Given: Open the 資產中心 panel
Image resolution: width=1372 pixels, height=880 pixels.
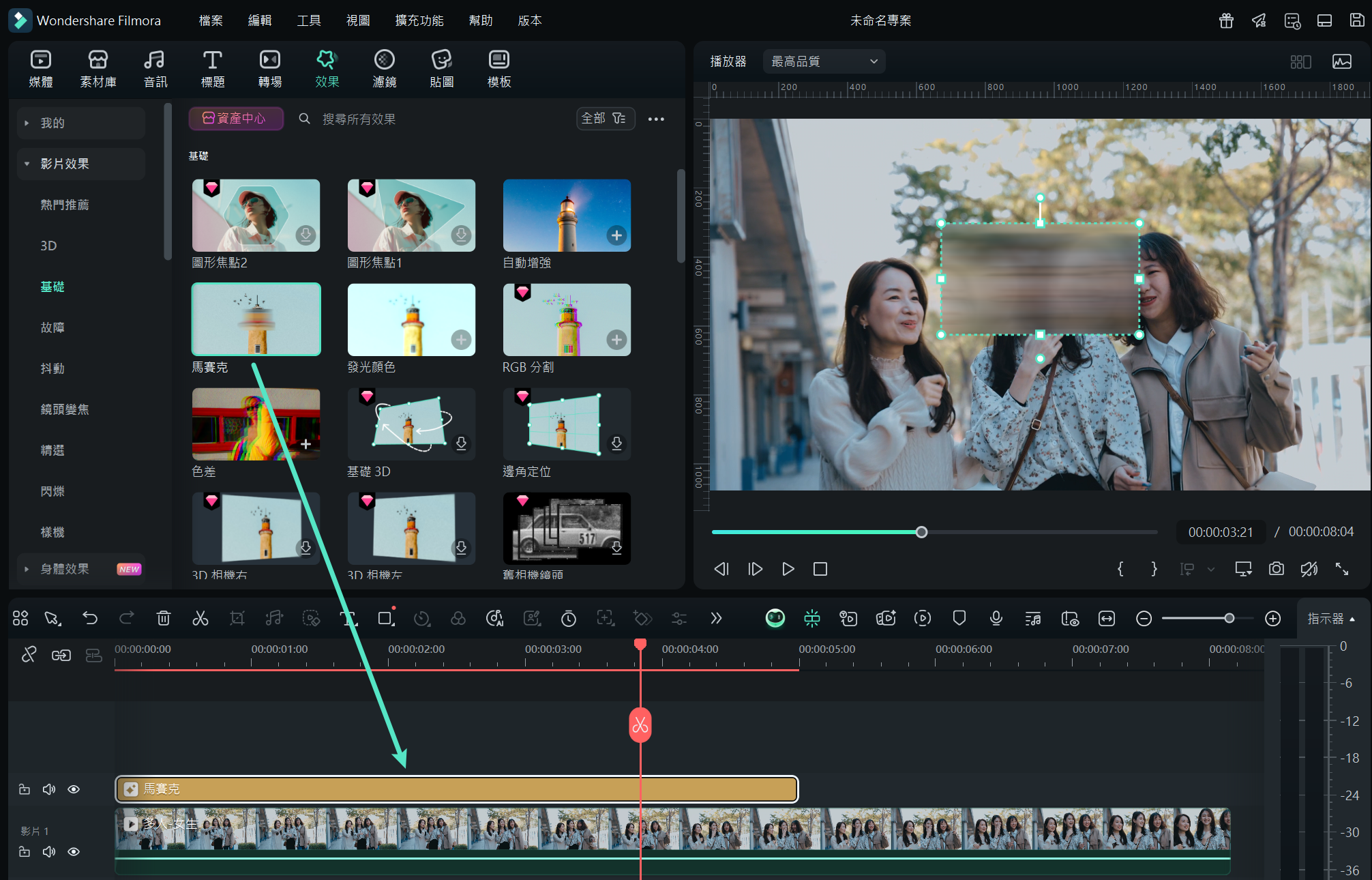Looking at the screenshot, I should [x=236, y=118].
